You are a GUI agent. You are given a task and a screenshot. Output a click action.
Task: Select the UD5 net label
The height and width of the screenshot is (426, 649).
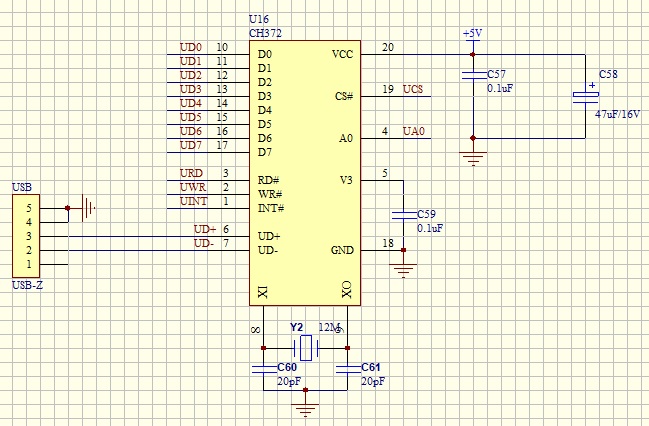(190, 117)
